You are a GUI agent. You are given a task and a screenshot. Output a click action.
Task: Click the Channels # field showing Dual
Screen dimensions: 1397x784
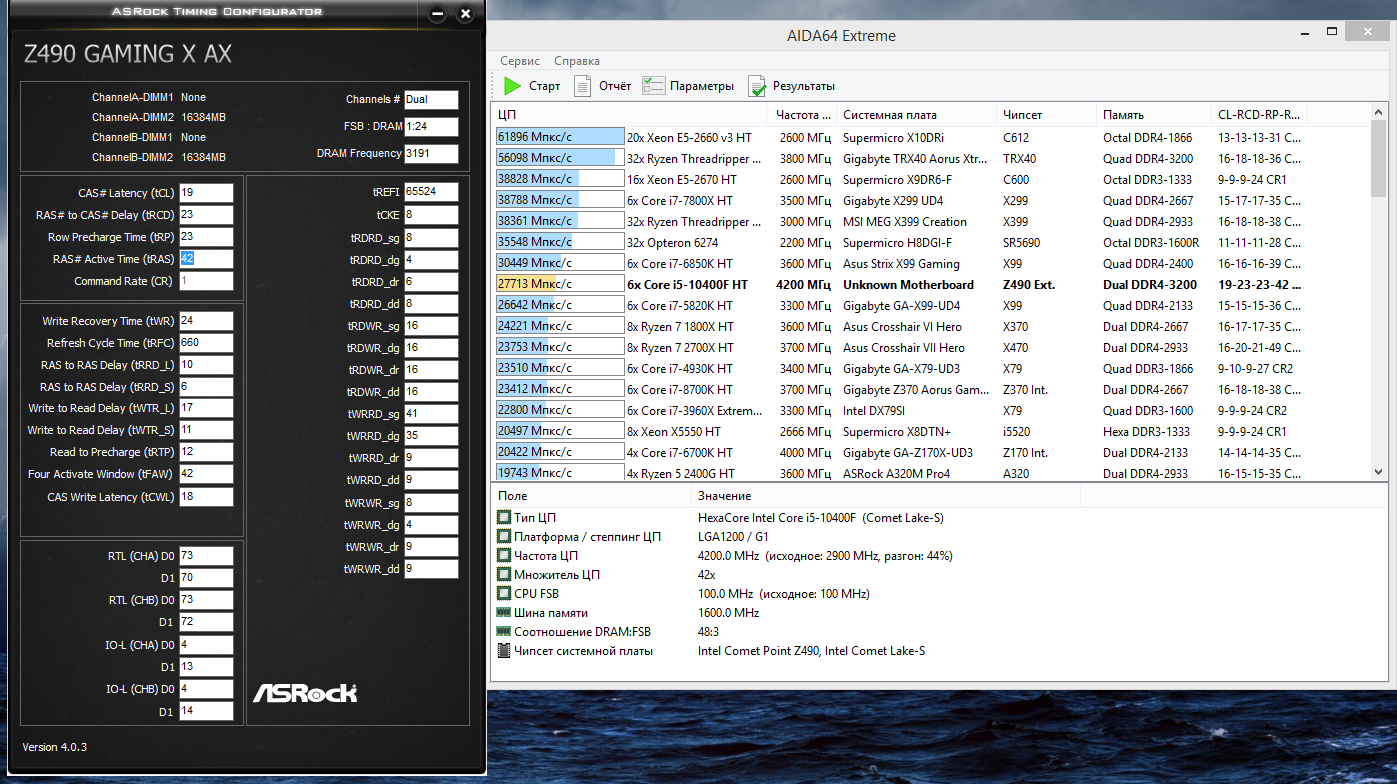click(x=431, y=100)
